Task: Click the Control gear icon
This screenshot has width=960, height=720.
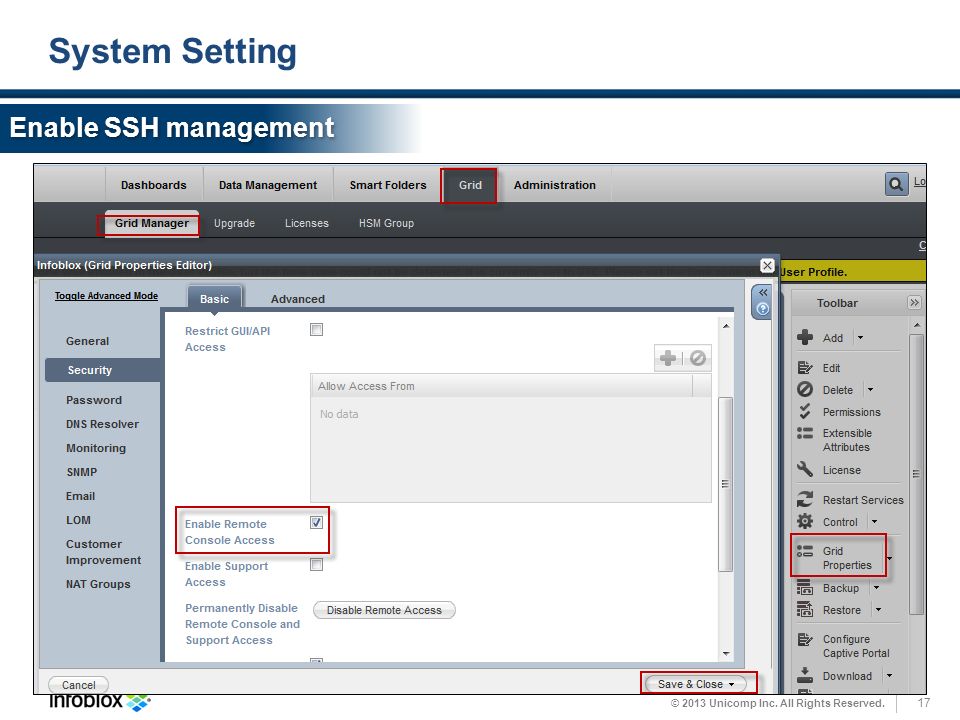Action: point(805,522)
